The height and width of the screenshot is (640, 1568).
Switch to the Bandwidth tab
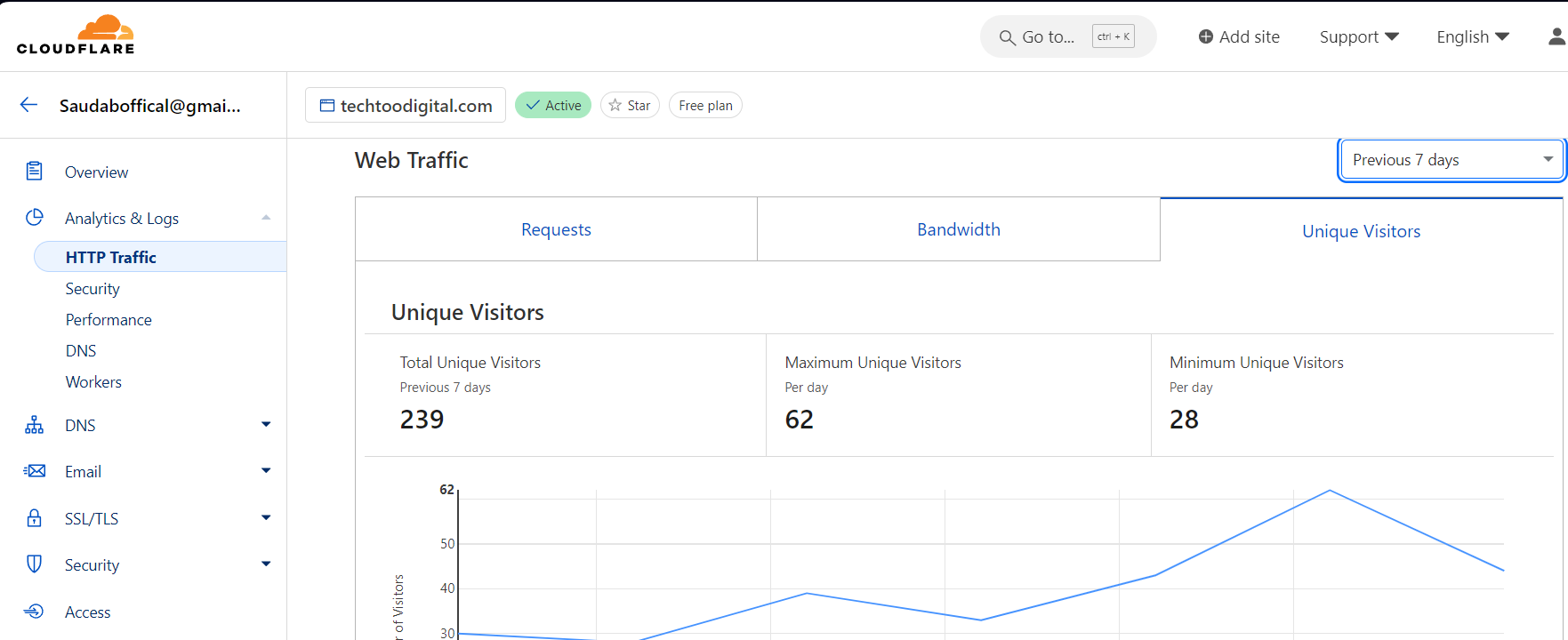[x=958, y=229]
